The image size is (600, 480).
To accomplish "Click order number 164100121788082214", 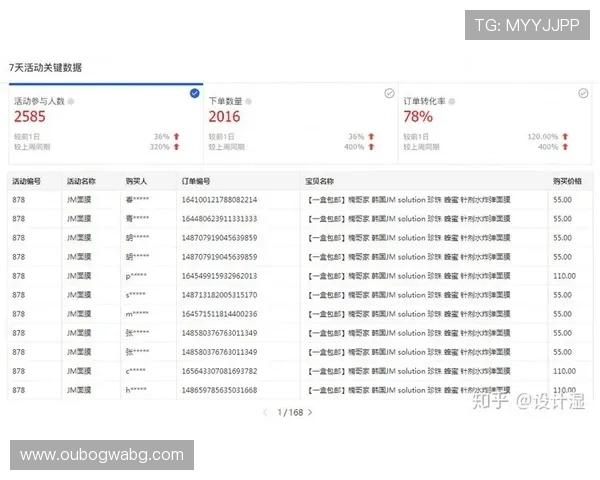I will pos(219,200).
